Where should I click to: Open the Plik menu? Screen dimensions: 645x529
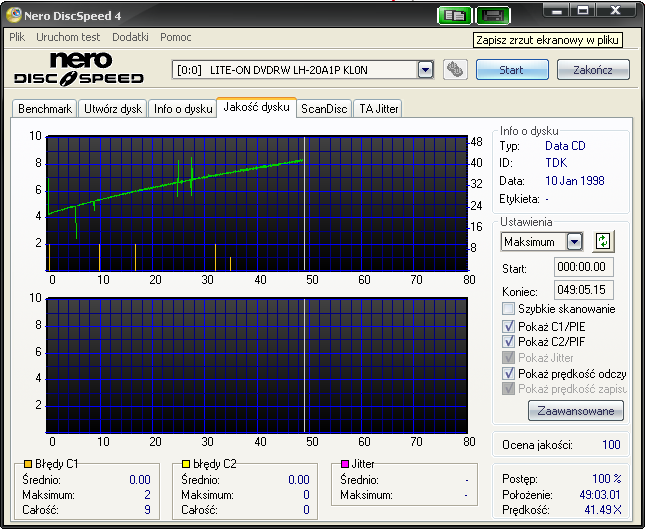pyautogui.click(x=17, y=37)
